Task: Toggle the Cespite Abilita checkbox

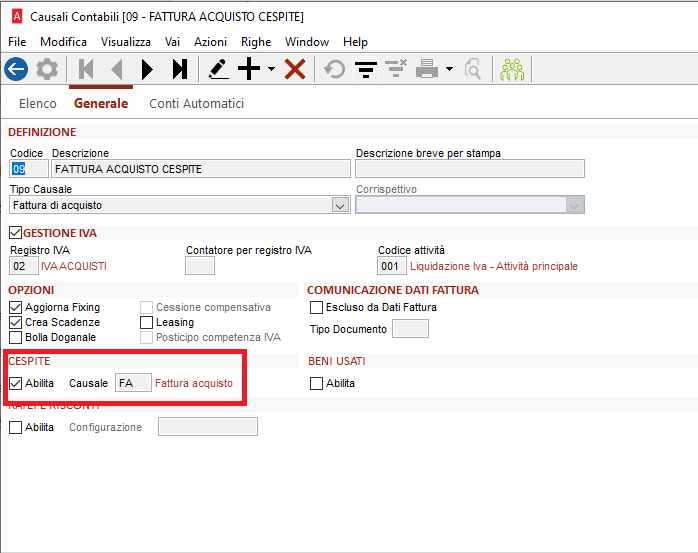Action: 16,383
